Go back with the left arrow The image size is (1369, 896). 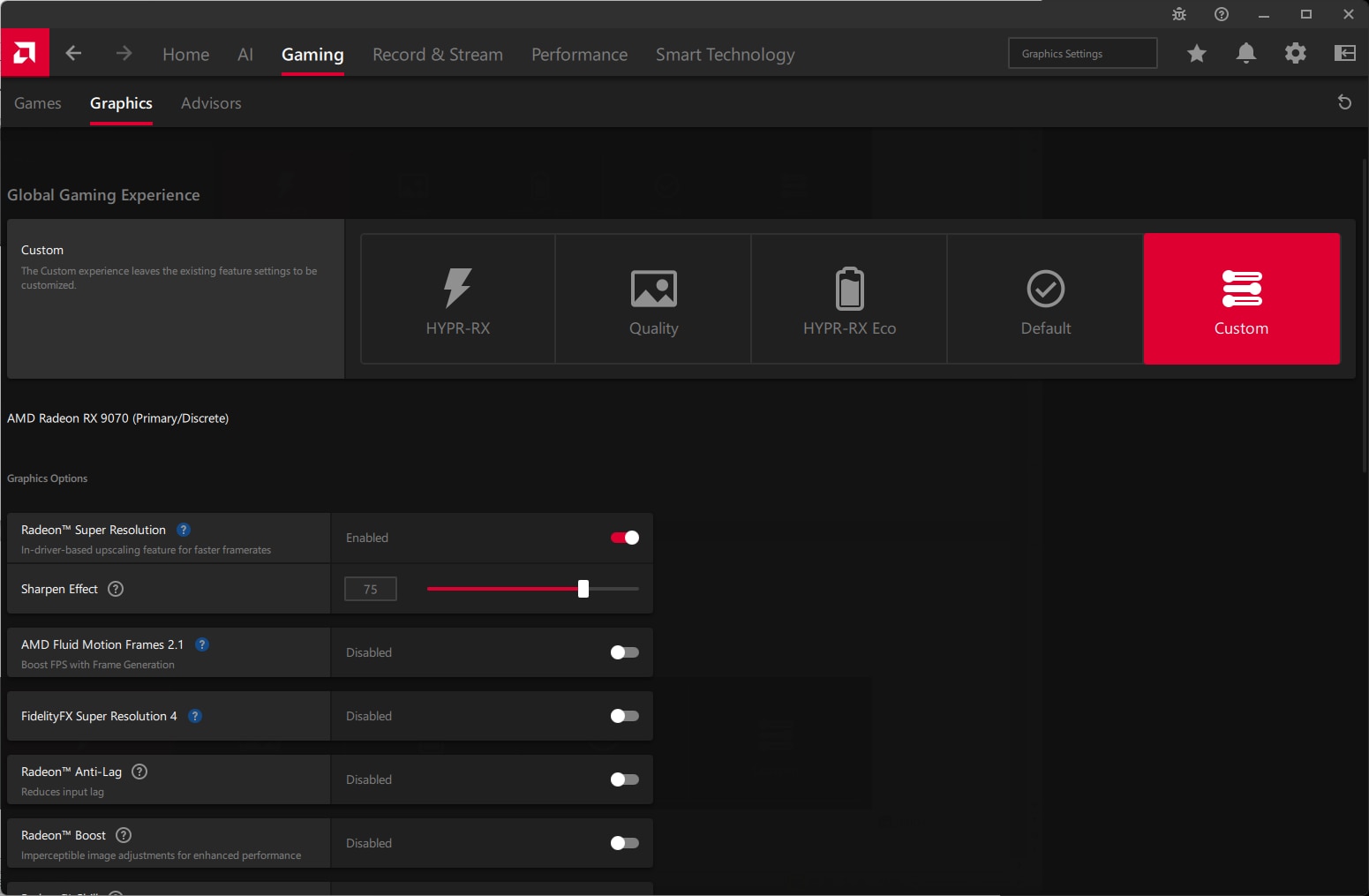pos(73,53)
